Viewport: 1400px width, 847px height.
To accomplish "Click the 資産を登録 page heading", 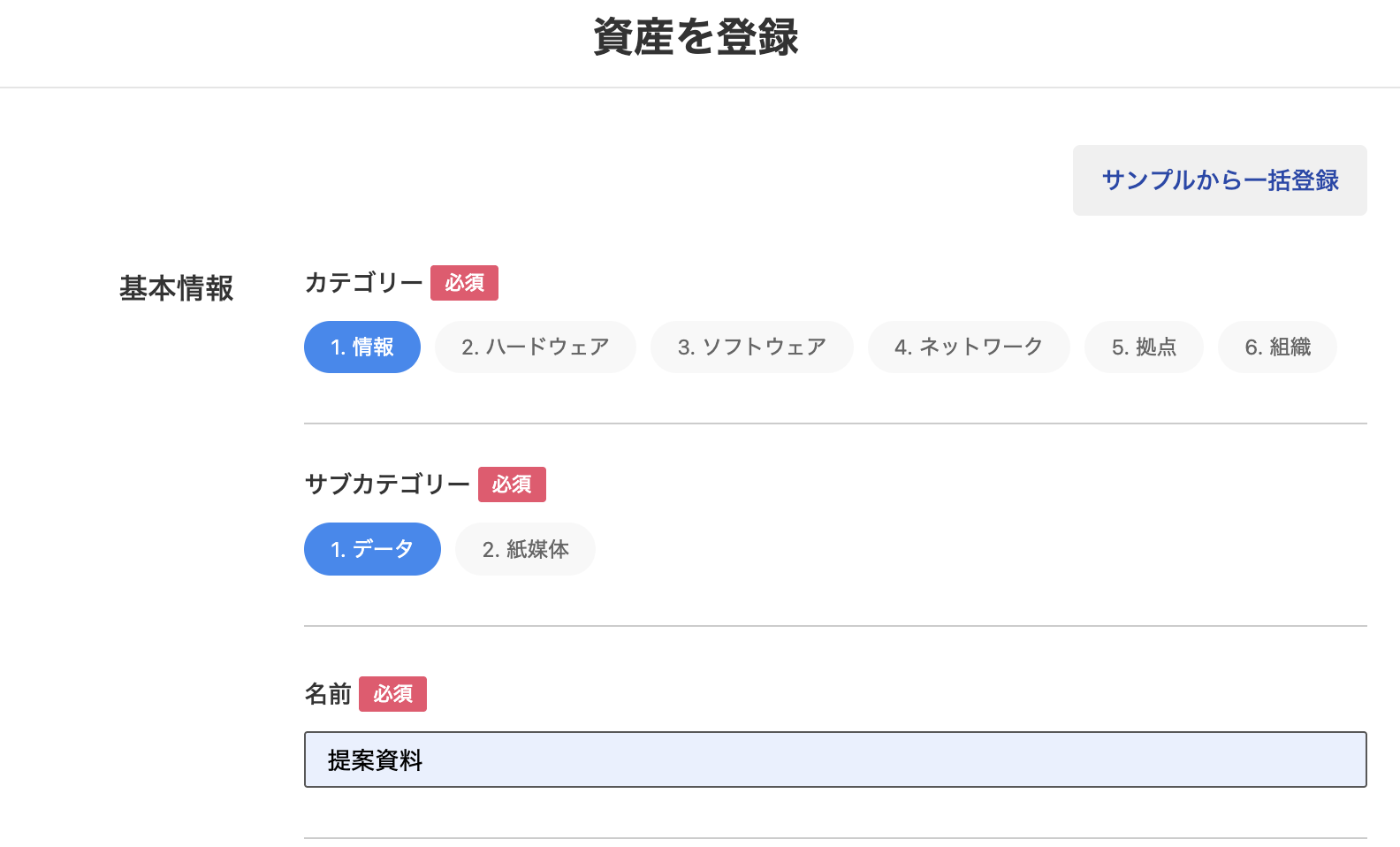I will click(x=696, y=37).
